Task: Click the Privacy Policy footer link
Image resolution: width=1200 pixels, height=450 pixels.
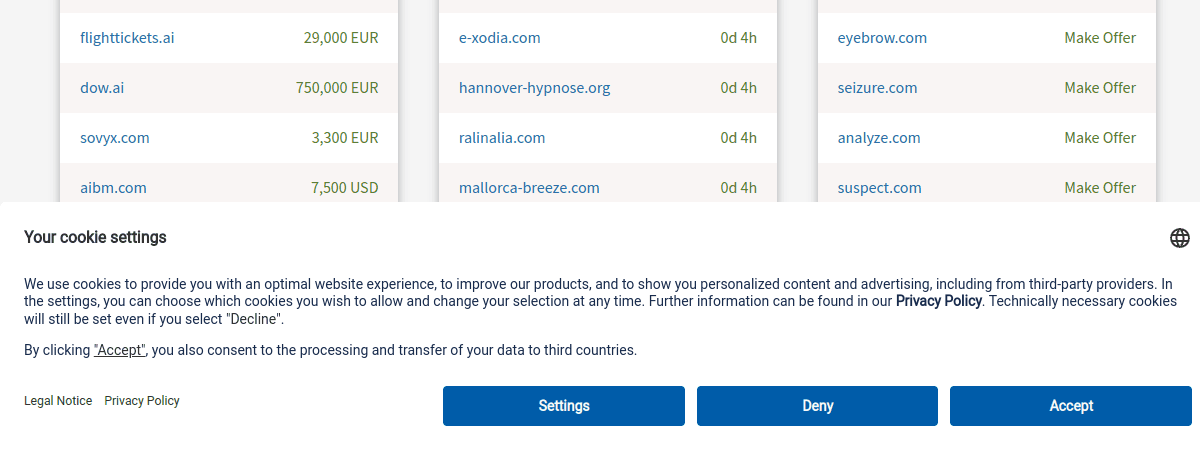Action: tap(142, 401)
